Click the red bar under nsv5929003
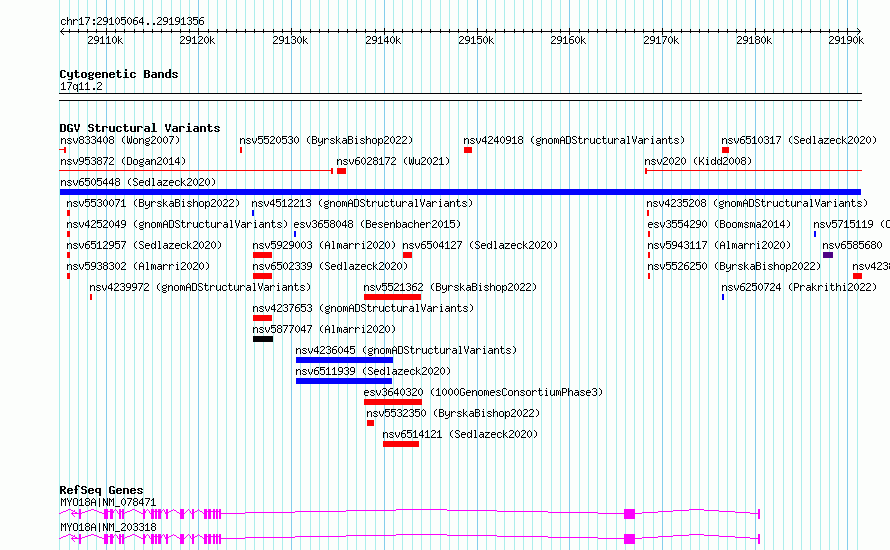 click(x=262, y=255)
